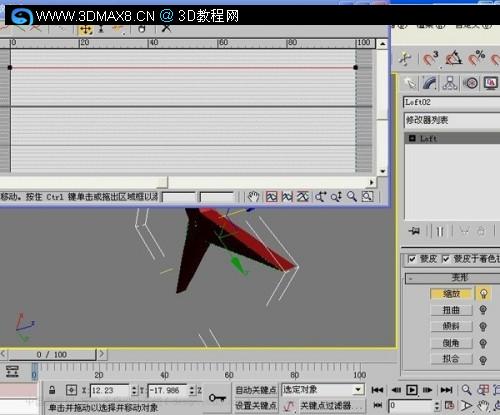Click the time slider right arrow
This screenshot has width=500, height=415.
coord(102,354)
